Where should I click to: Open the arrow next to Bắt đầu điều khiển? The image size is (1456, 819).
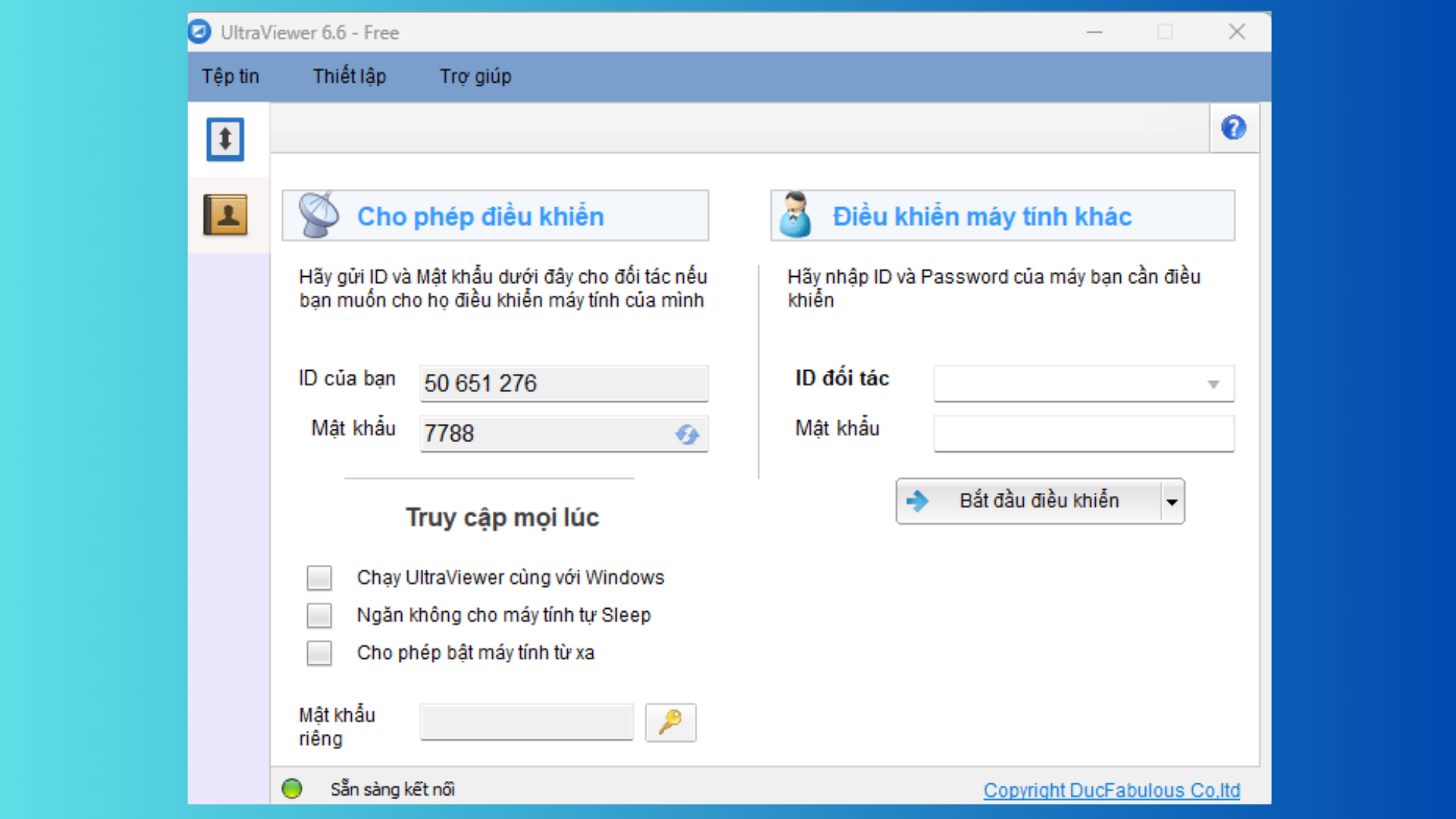coord(1172,501)
